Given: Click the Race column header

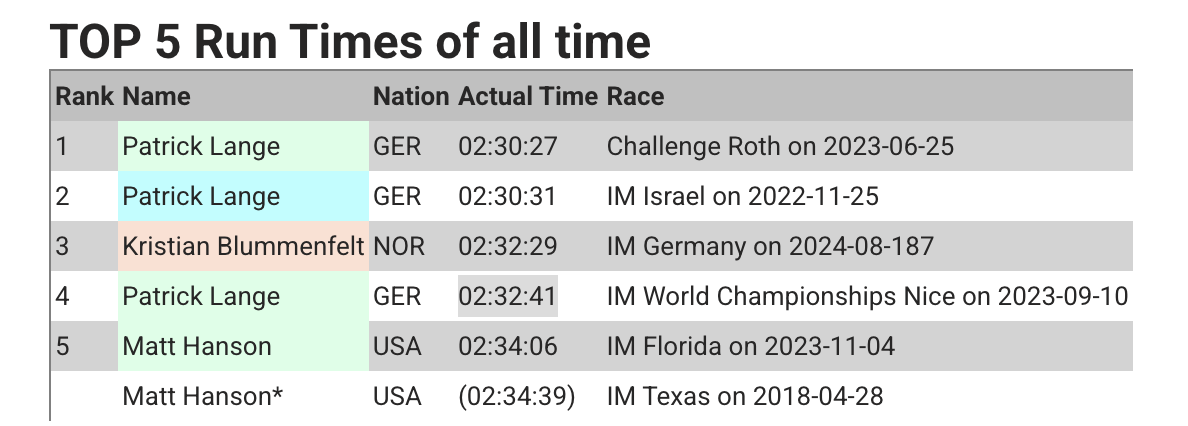Looking at the screenshot, I should (x=635, y=97).
